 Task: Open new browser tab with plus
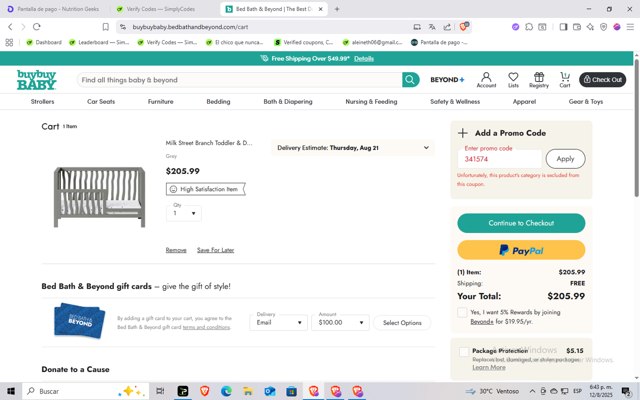click(x=337, y=9)
